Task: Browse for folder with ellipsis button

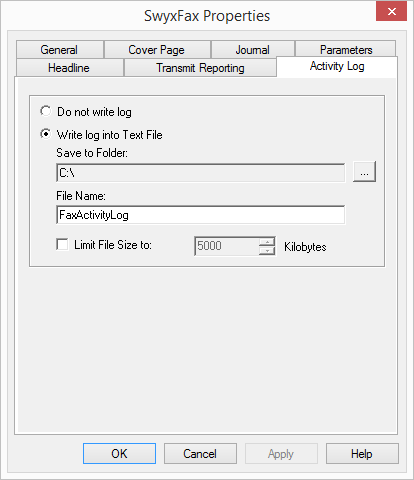Action: click(364, 172)
